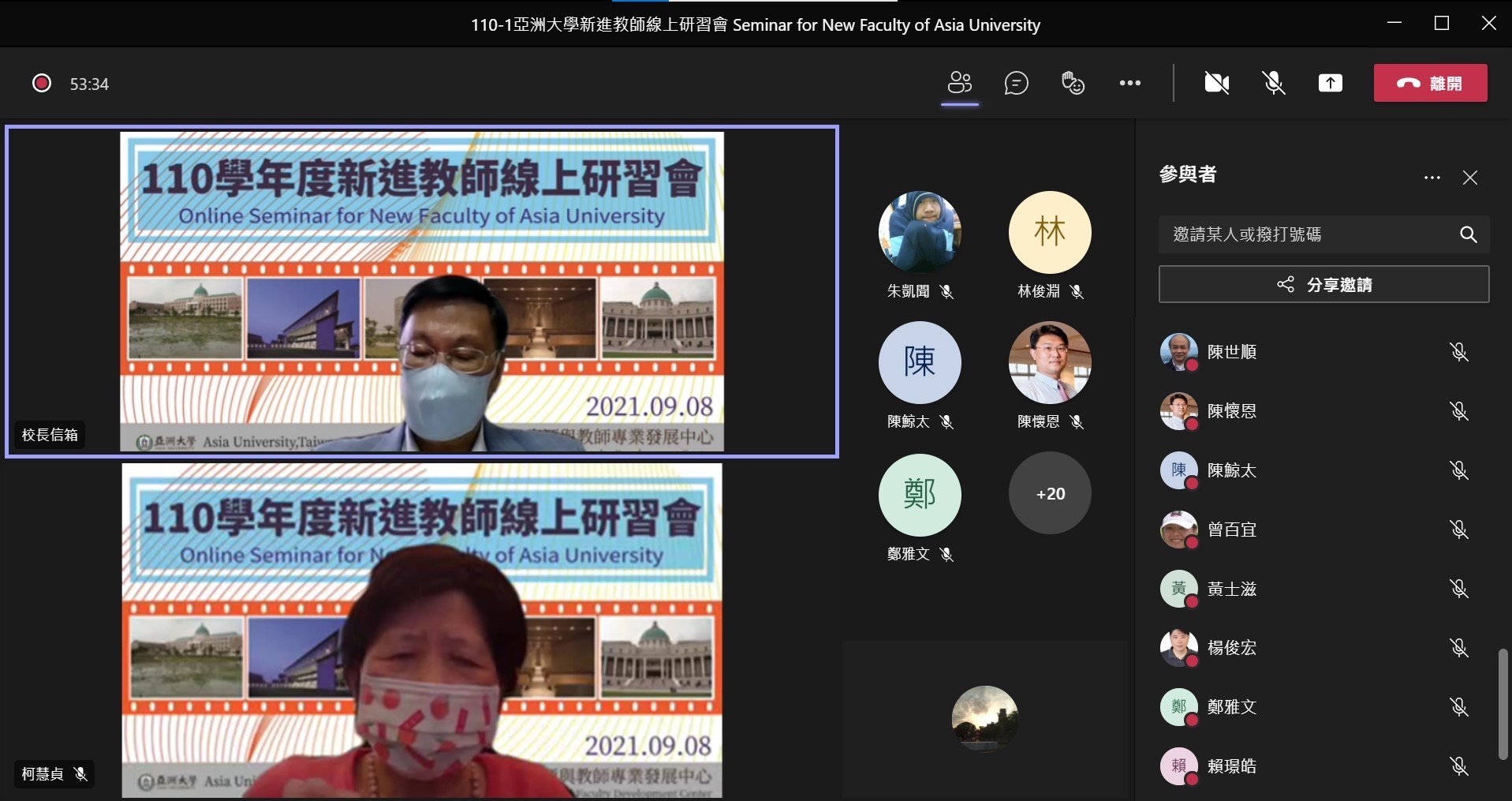Click self-view sunset avatar tile
This screenshot has width=1512, height=801.
tap(985, 718)
